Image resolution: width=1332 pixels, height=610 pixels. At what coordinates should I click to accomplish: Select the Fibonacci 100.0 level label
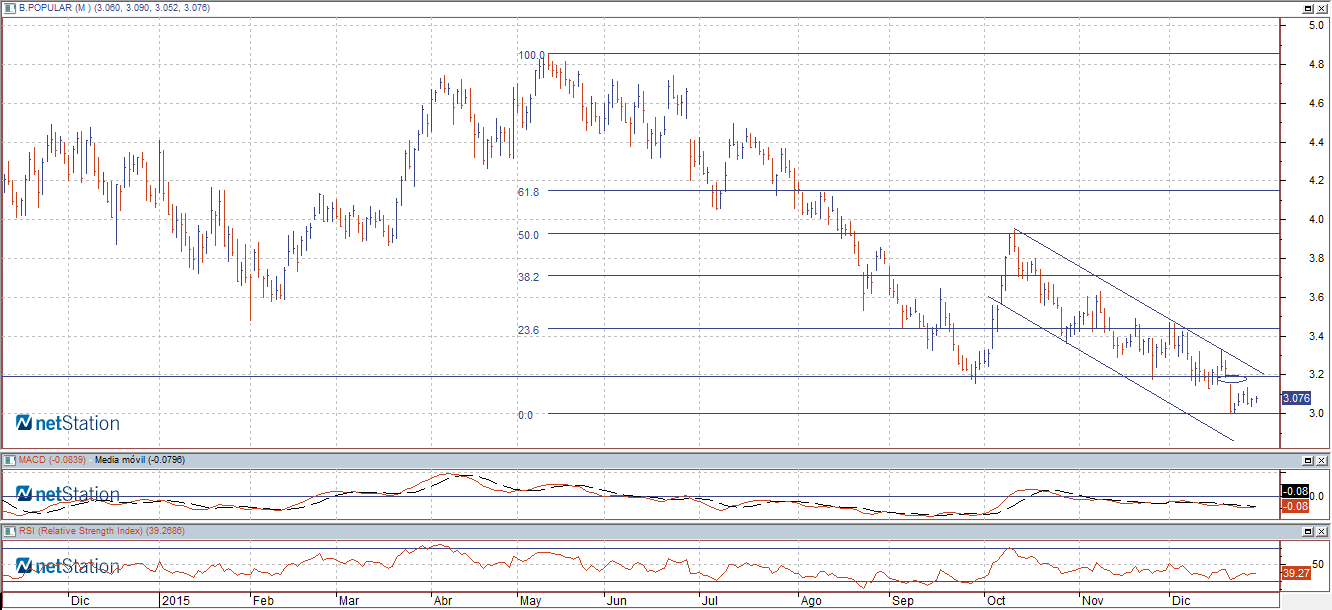(531, 56)
